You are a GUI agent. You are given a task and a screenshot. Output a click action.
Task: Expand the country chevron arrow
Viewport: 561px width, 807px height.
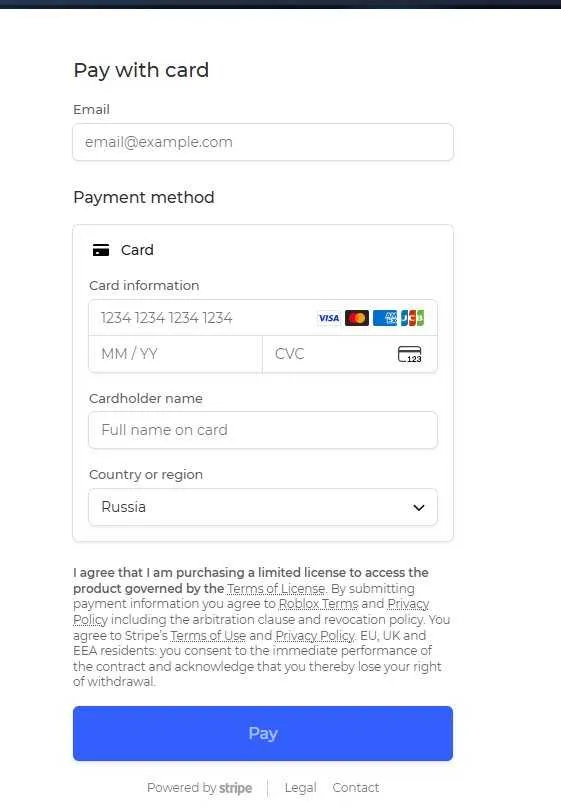pos(419,507)
